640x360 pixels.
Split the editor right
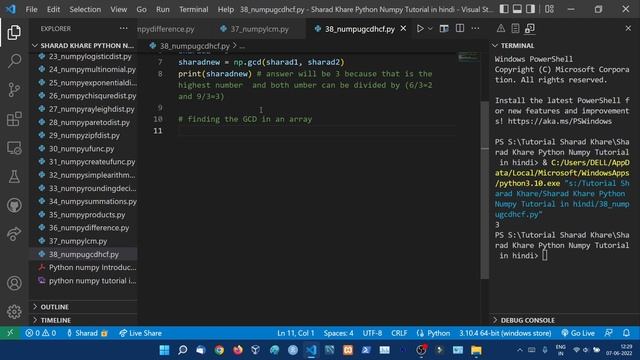pyautogui.click(x=460, y=28)
